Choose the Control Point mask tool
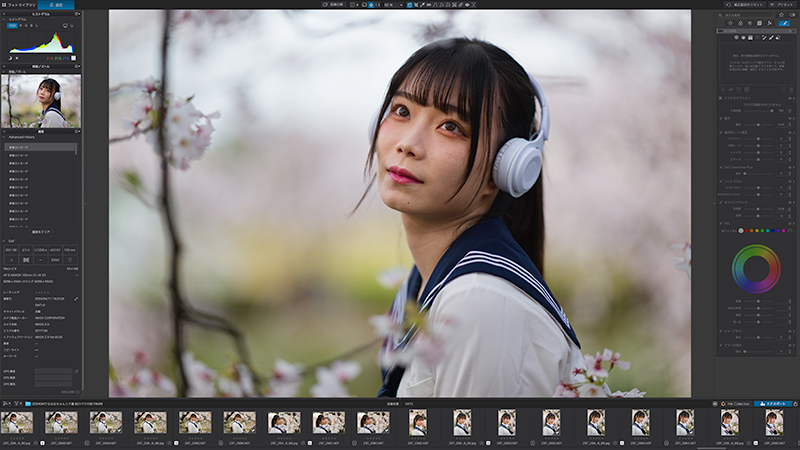800x450 pixels. (x=736, y=38)
